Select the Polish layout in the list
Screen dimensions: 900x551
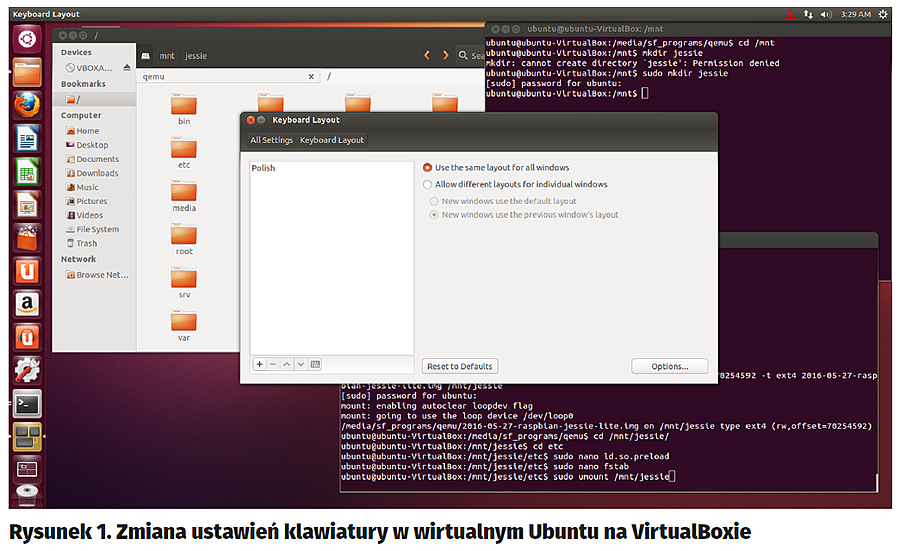(x=264, y=168)
